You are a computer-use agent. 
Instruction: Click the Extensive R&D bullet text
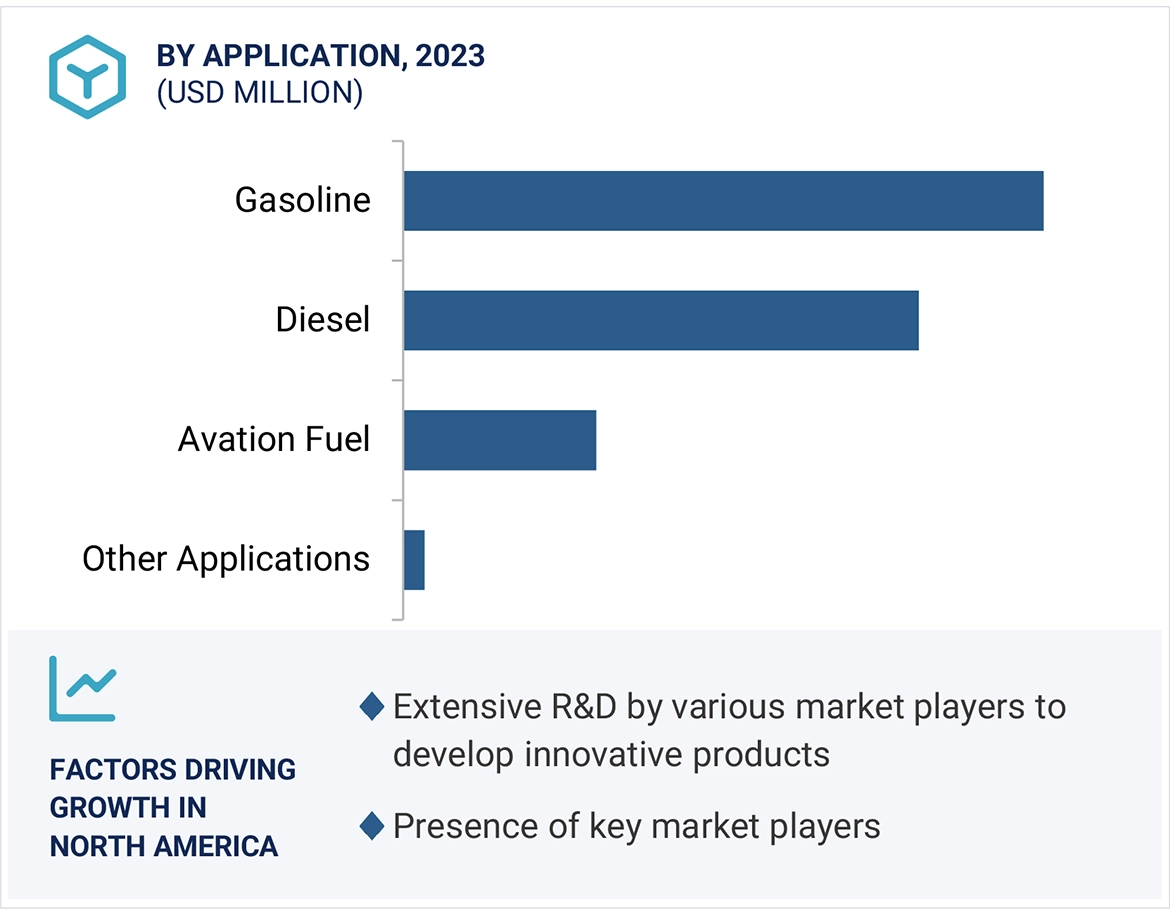point(729,707)
